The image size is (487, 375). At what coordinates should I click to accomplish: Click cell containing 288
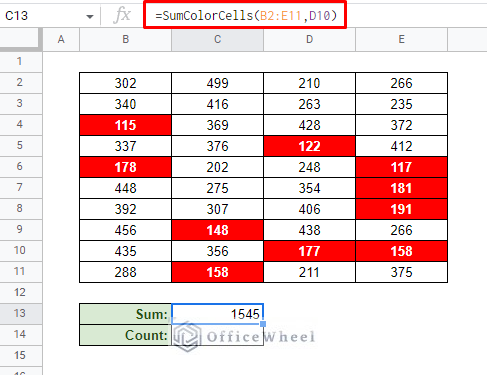tap(125, 272)
